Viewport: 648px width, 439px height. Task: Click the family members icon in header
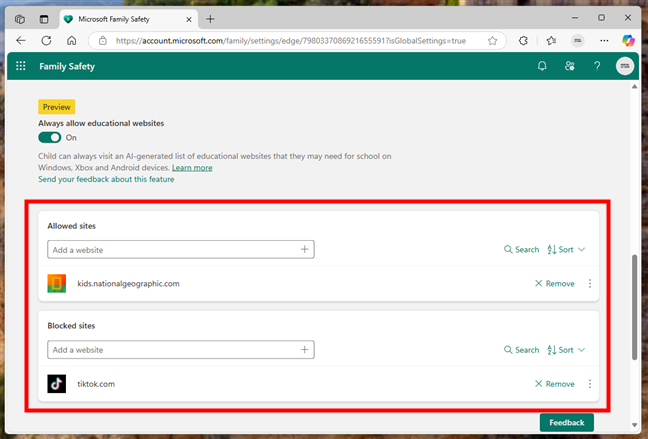[569, 66]
